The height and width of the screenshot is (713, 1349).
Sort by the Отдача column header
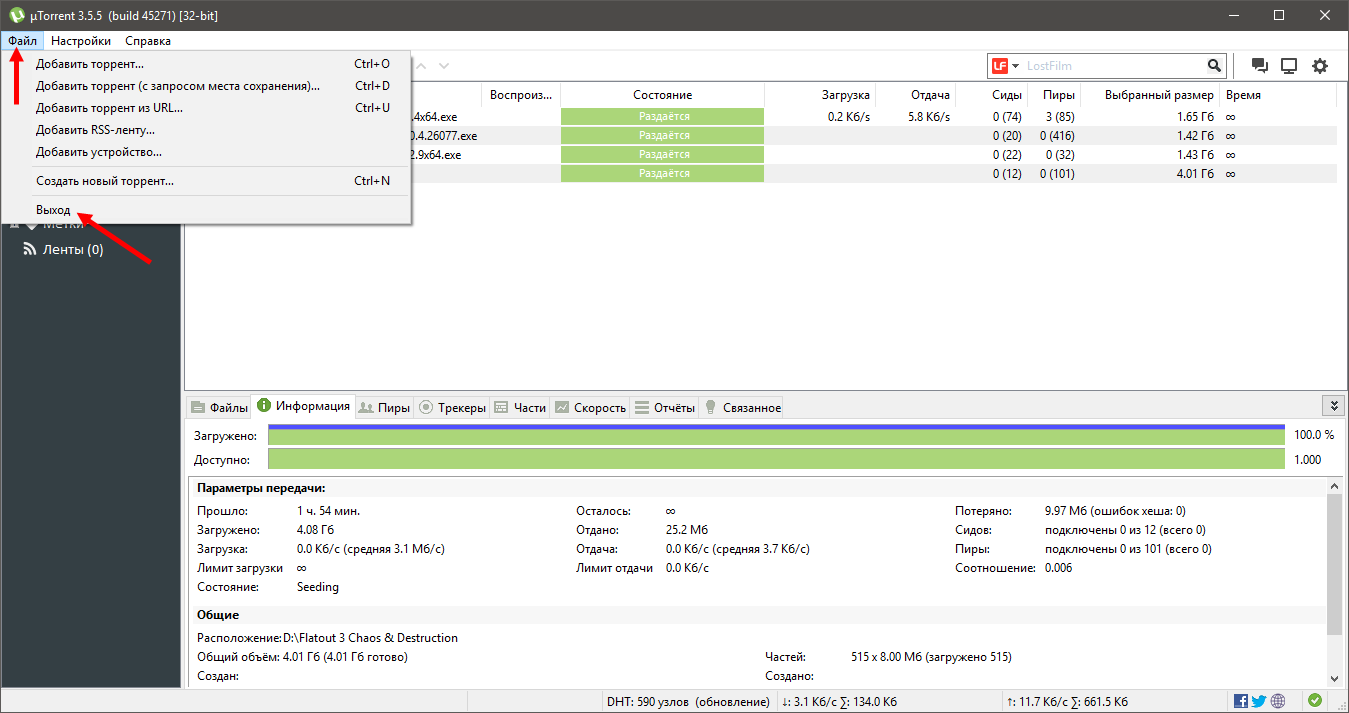pyautogui.click(x=915, y=95)
